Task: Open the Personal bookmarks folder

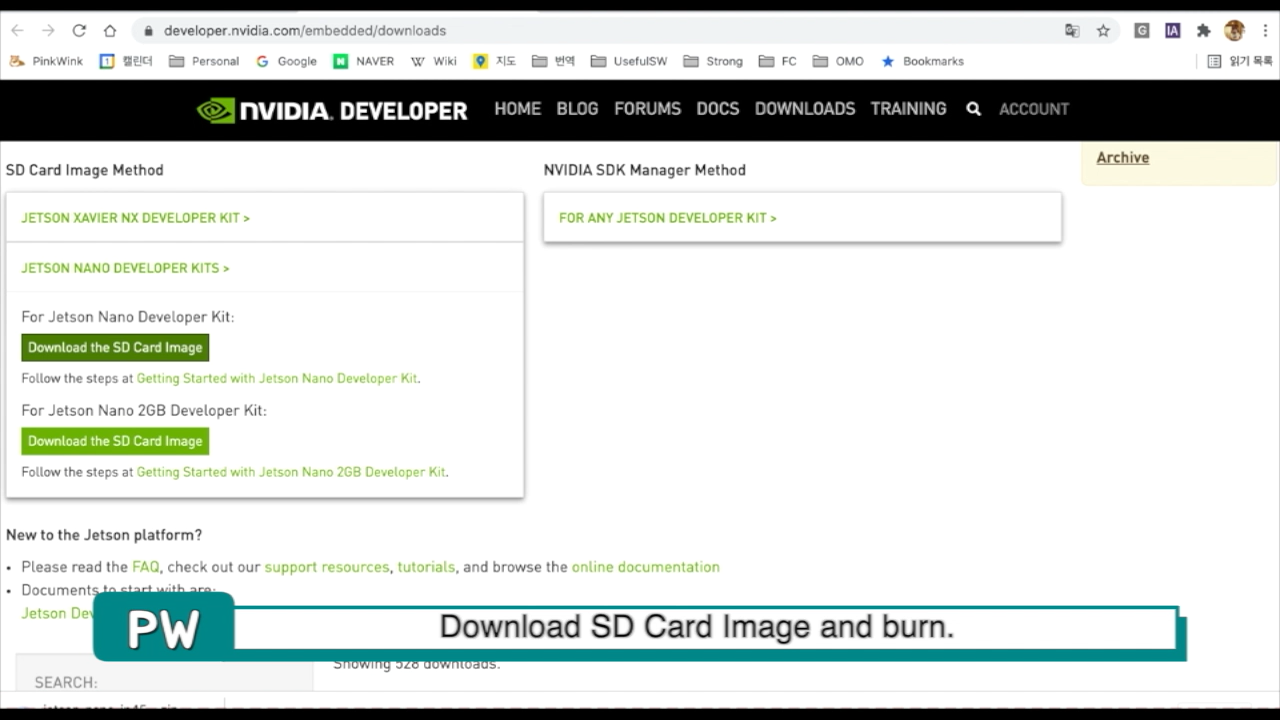Action: (204, 61)
